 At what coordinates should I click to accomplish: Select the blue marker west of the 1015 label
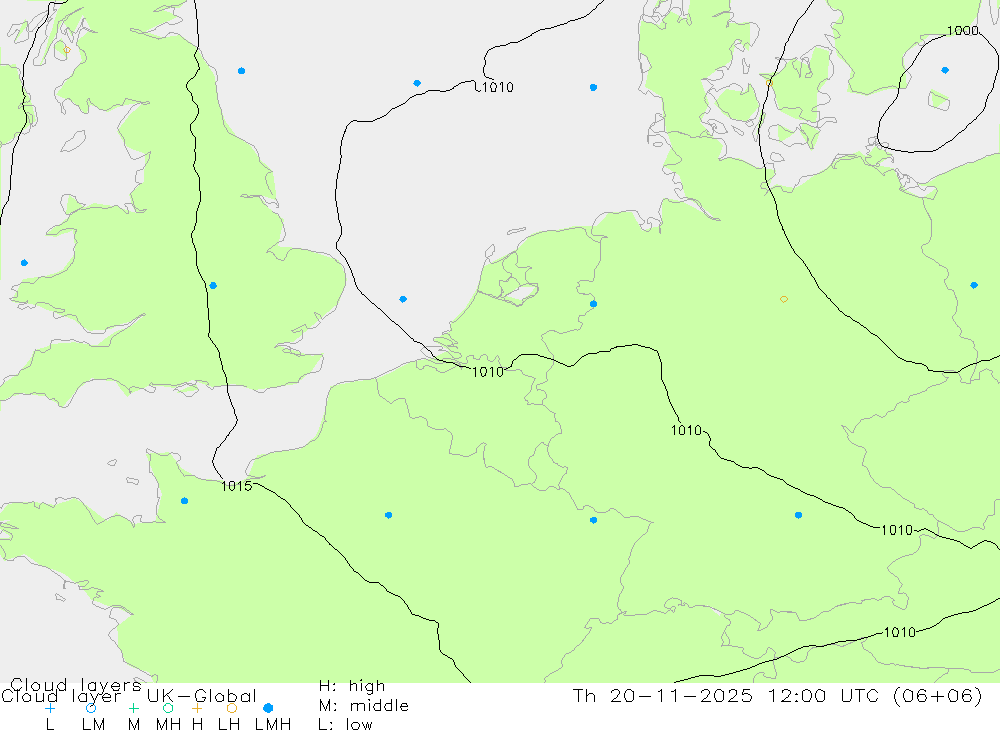(184, 501)
